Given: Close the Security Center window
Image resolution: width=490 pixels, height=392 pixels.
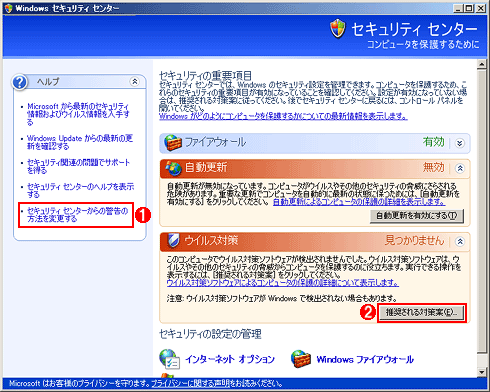Looking at the screenshot, I should [480, 8].
